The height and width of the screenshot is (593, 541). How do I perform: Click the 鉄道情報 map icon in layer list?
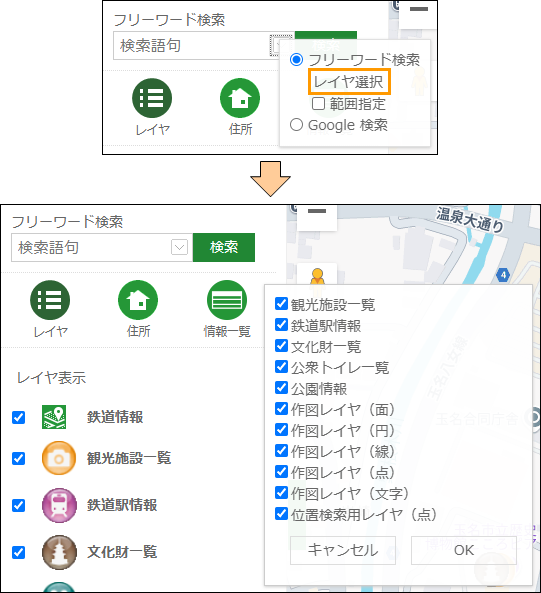(54, 417)
